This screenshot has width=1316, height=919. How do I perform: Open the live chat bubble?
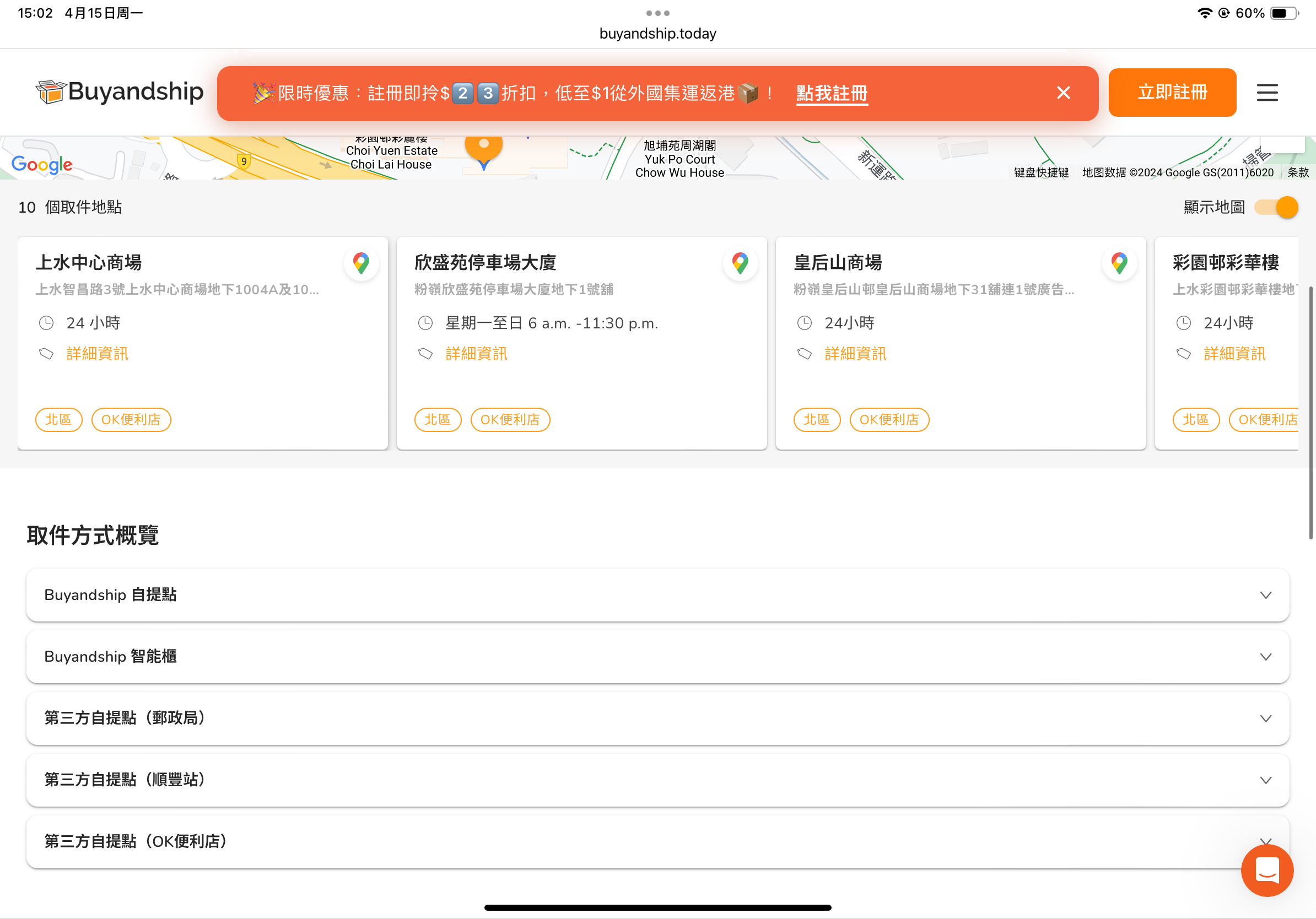click(1267, 871)
